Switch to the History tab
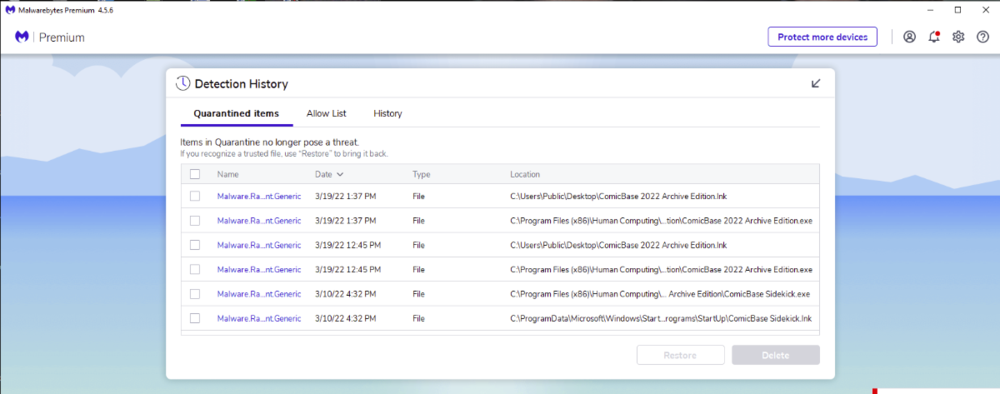The height and width of the screenshot is (394, 1000). (x=388, y=113)
